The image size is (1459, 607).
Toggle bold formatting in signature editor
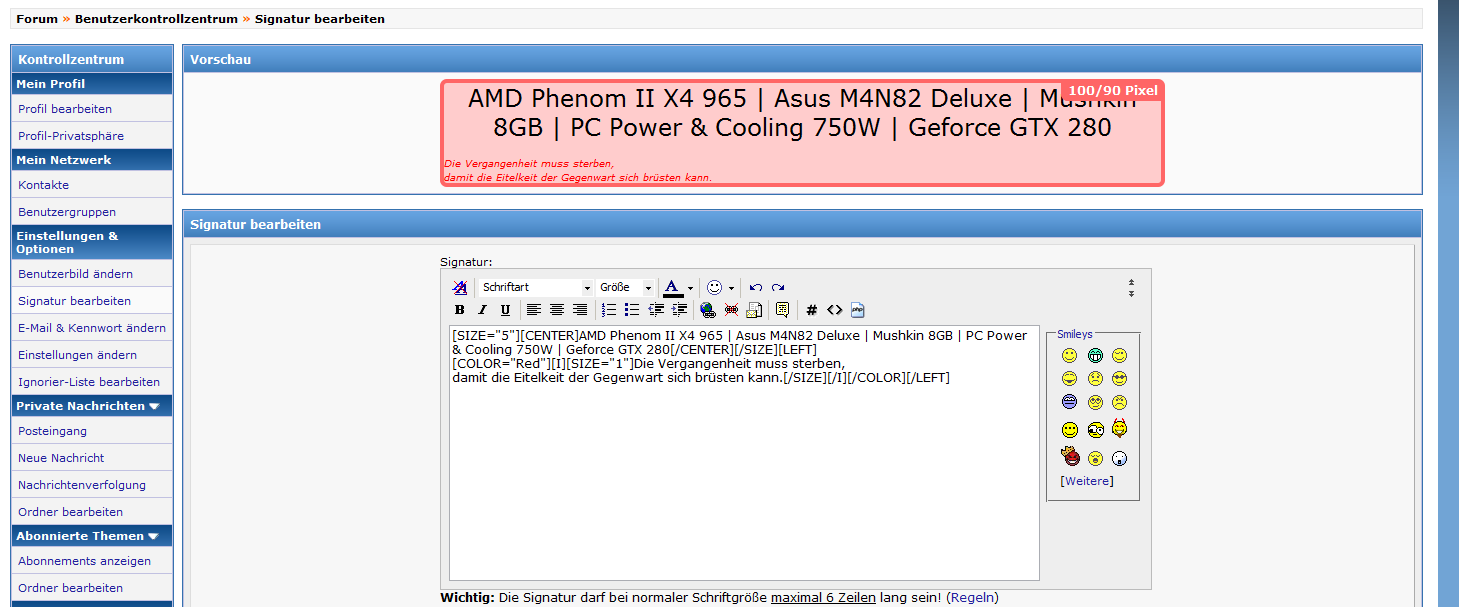coord(460,310)
